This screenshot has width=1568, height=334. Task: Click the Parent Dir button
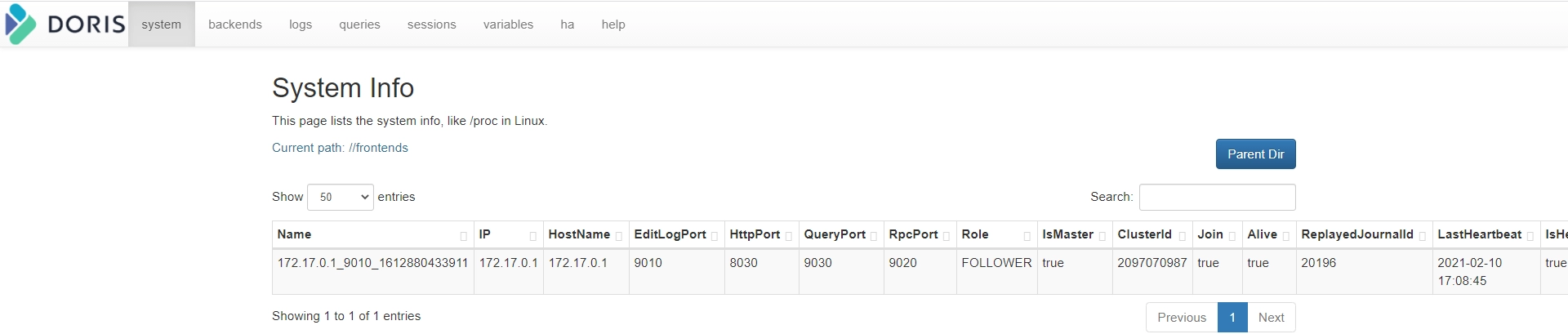pos(1255,154)
